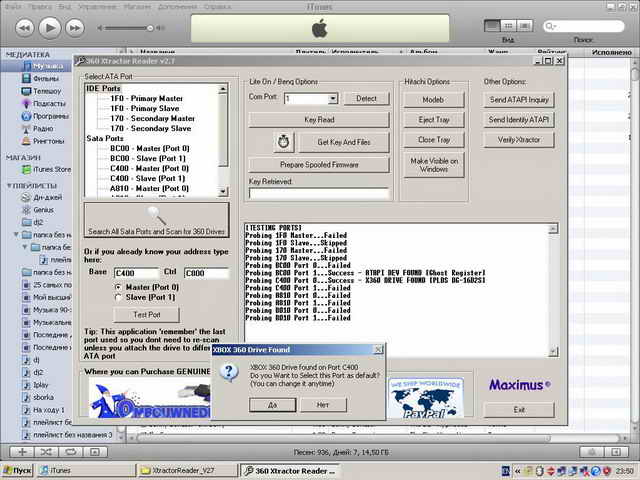
Task: Open Программы in iTunes sidebar
Action: [45, 116]
